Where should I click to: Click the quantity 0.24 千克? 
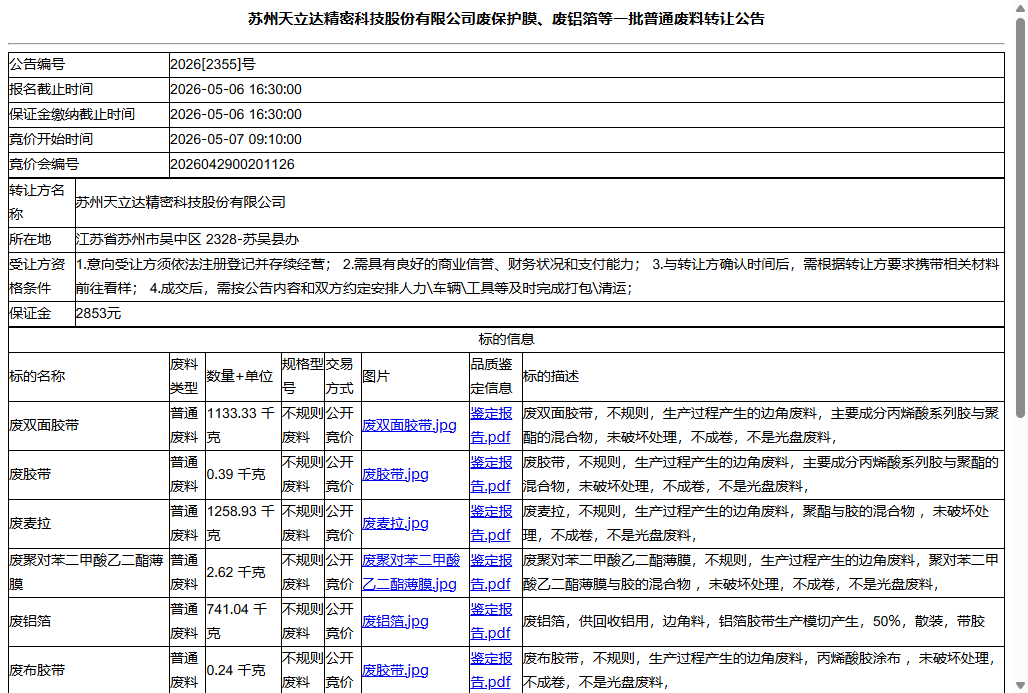click(236, 670)
